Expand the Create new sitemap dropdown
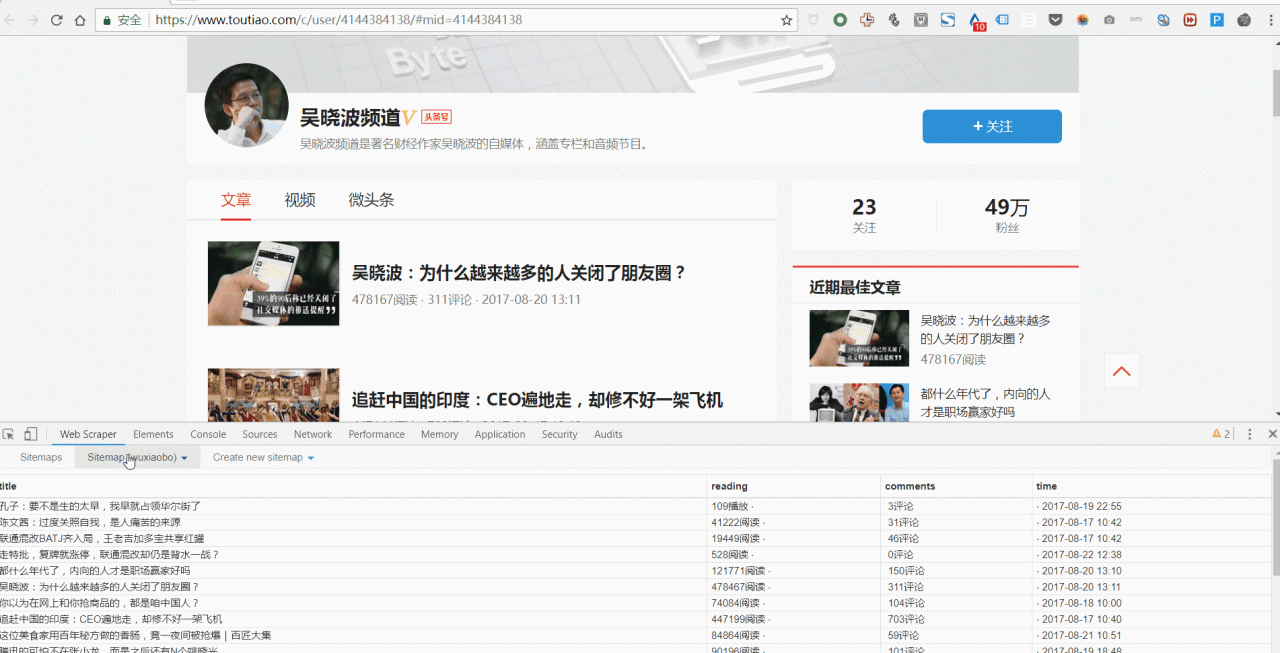Viewport: 1280px width, 653px height. [x=263, y=457]
